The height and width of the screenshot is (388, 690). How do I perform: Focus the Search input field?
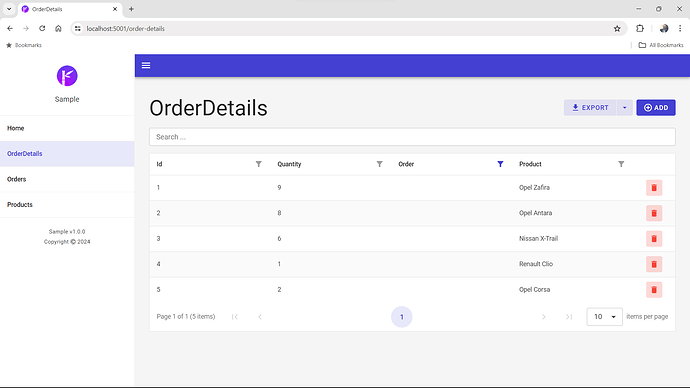tap(412, 137)
